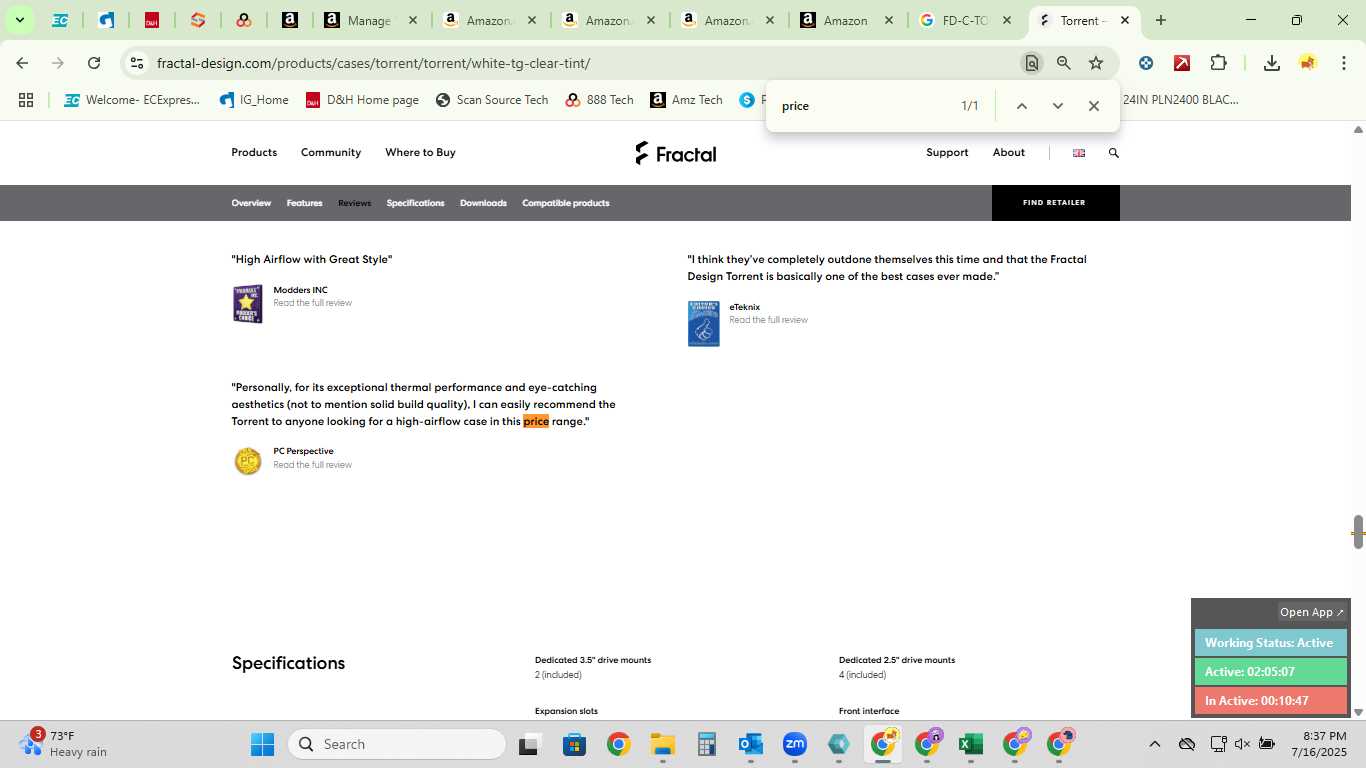Open the Extensions puzzle icon
The width and height of the screenshot is (1366, 768).
click(x=1218, y=63)
